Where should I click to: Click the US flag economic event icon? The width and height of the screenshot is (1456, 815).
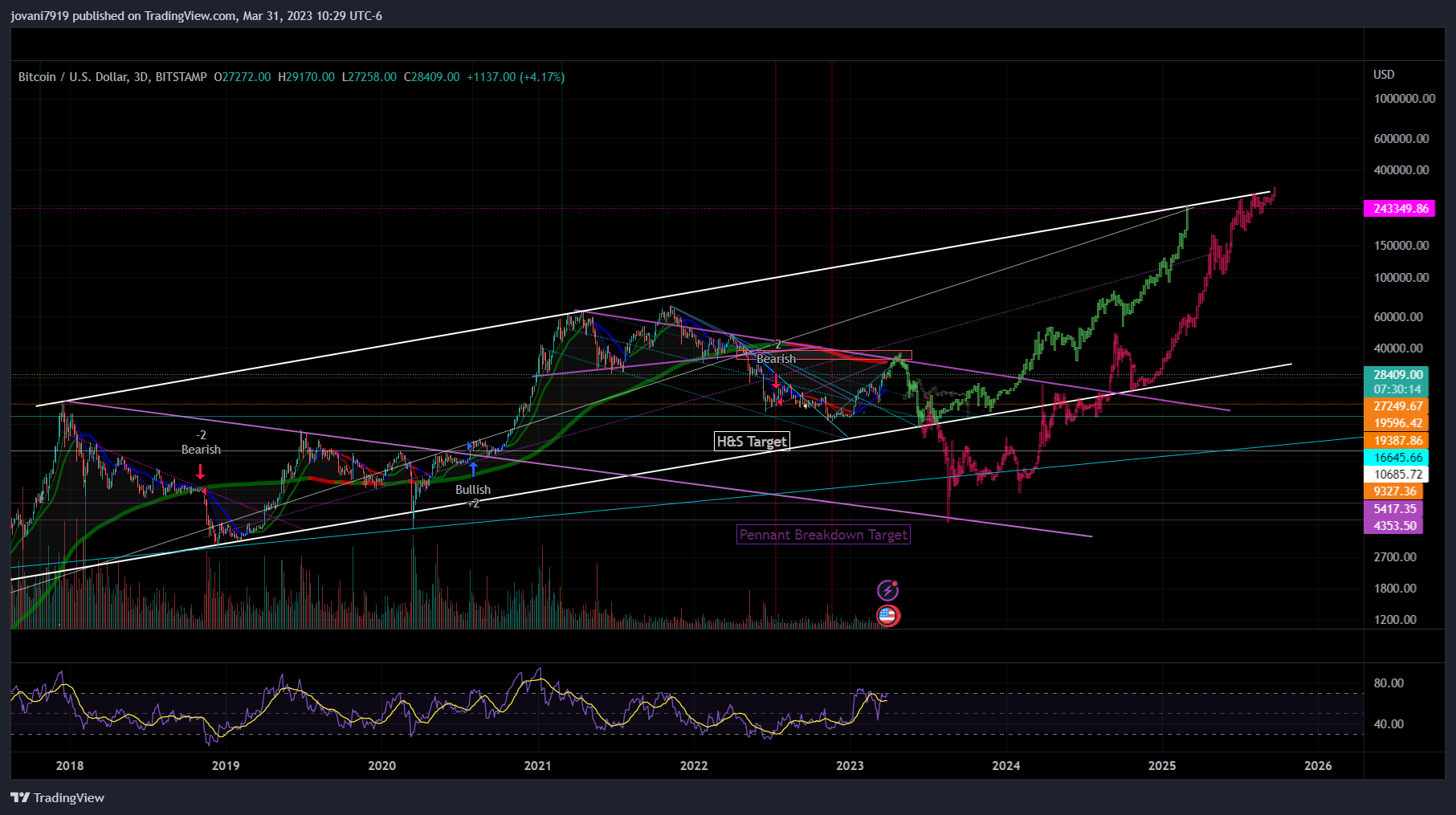tap(887, 616)
